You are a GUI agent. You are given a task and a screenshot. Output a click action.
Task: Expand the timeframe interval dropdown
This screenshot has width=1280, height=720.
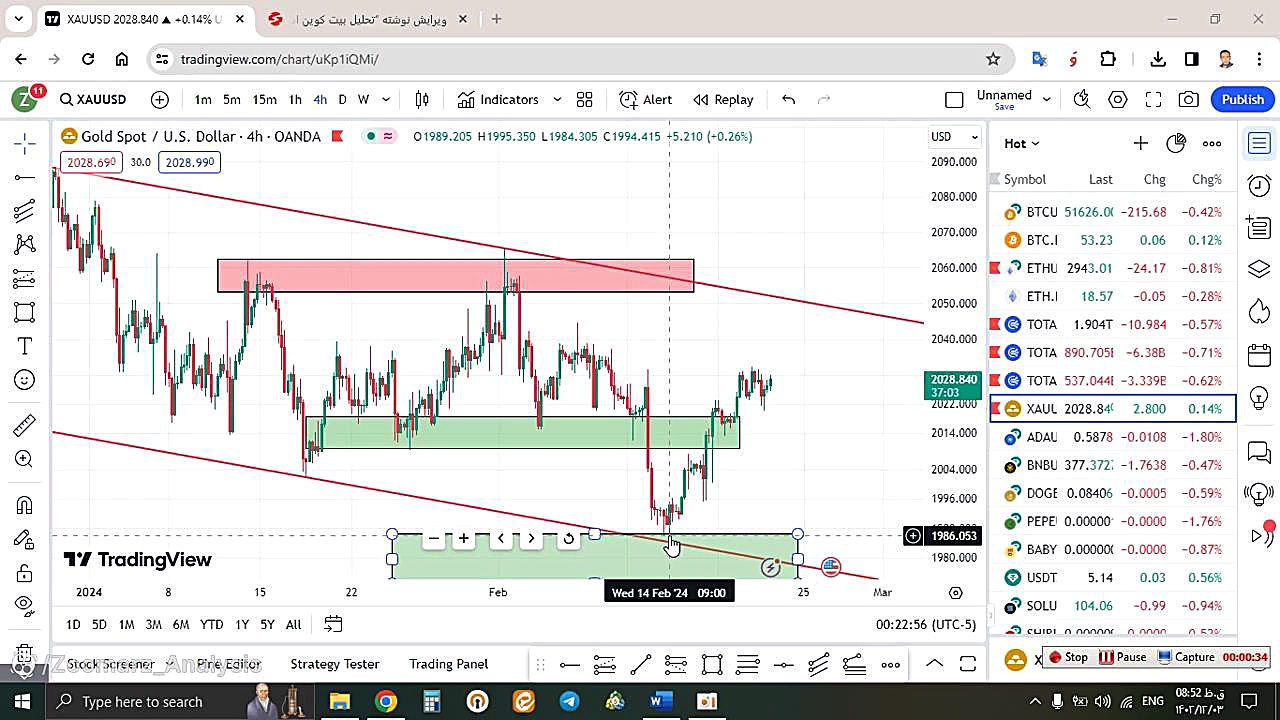pyautogui.click(x=386, y=99)
